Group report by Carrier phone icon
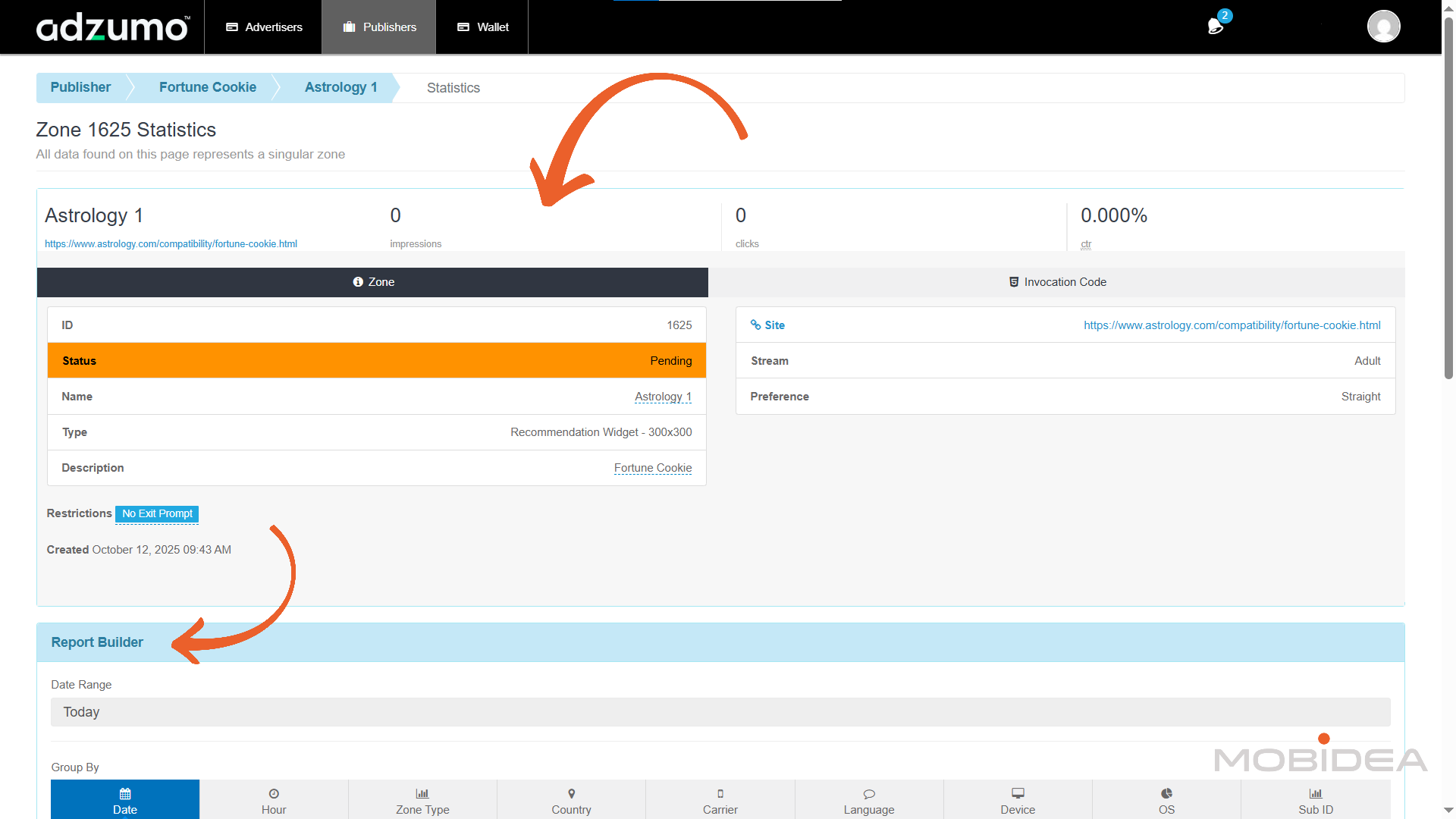The image size is (1456, 819). coord(720,793)
